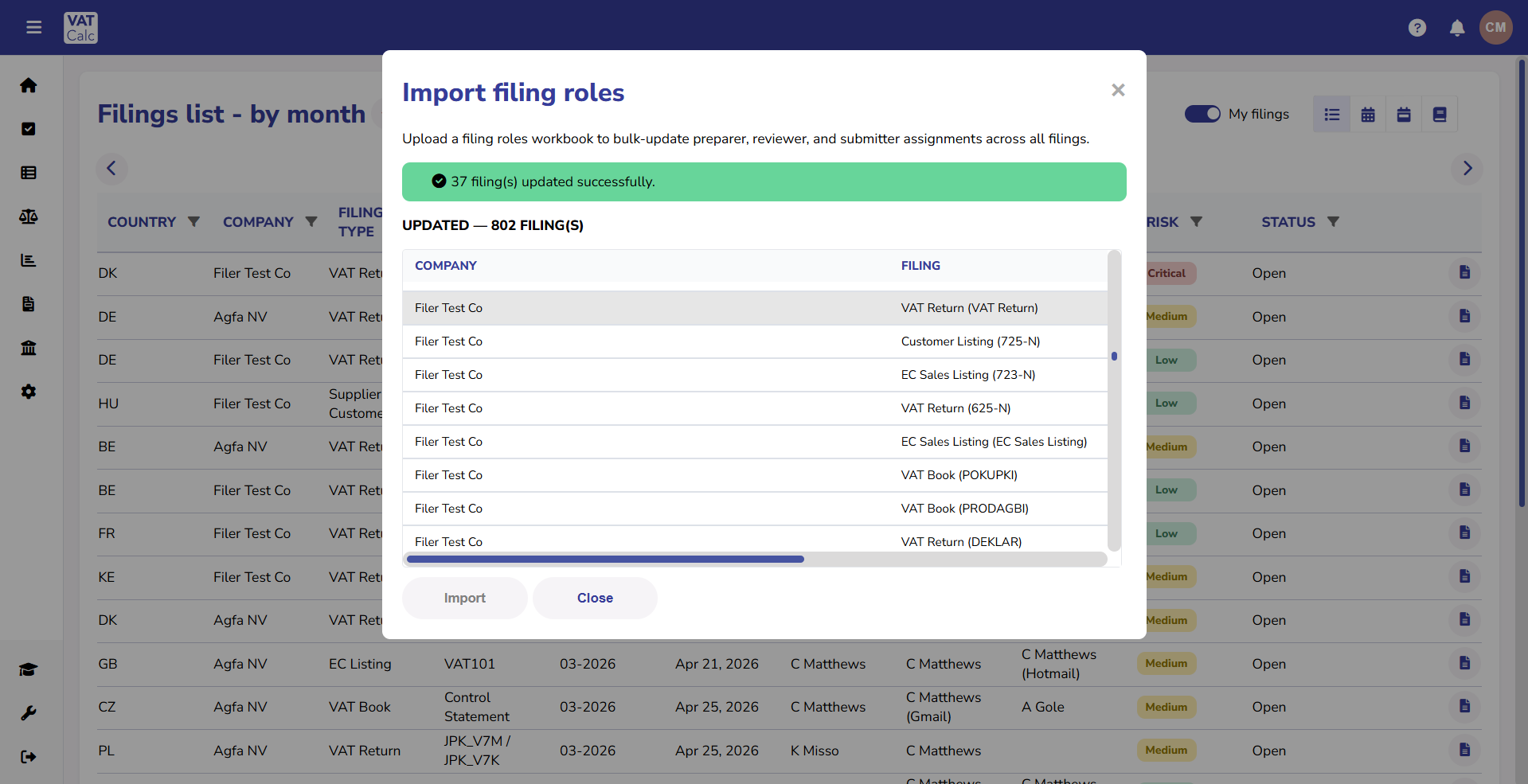Click the Control Statement cell in the CZ row
Image resolution: width=1528 pixels, height=784 pixels.
point(477,707)
